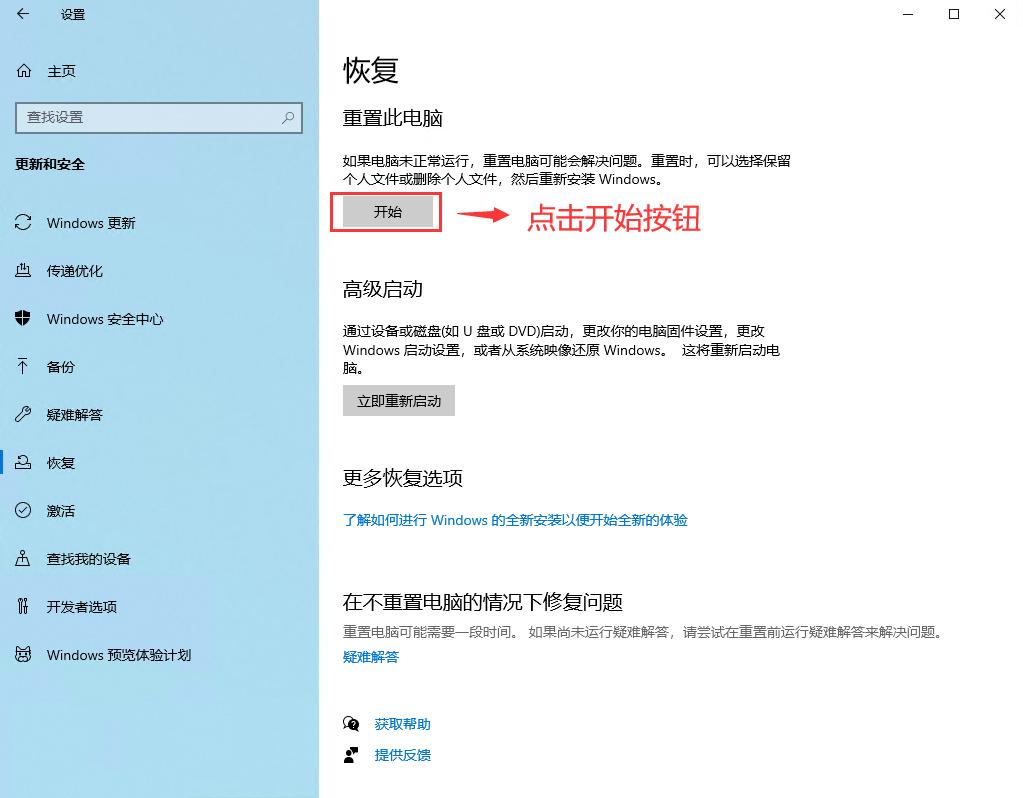Open 获取帮助 support link
Screen dimensions: 1023x798
(403, 723)
